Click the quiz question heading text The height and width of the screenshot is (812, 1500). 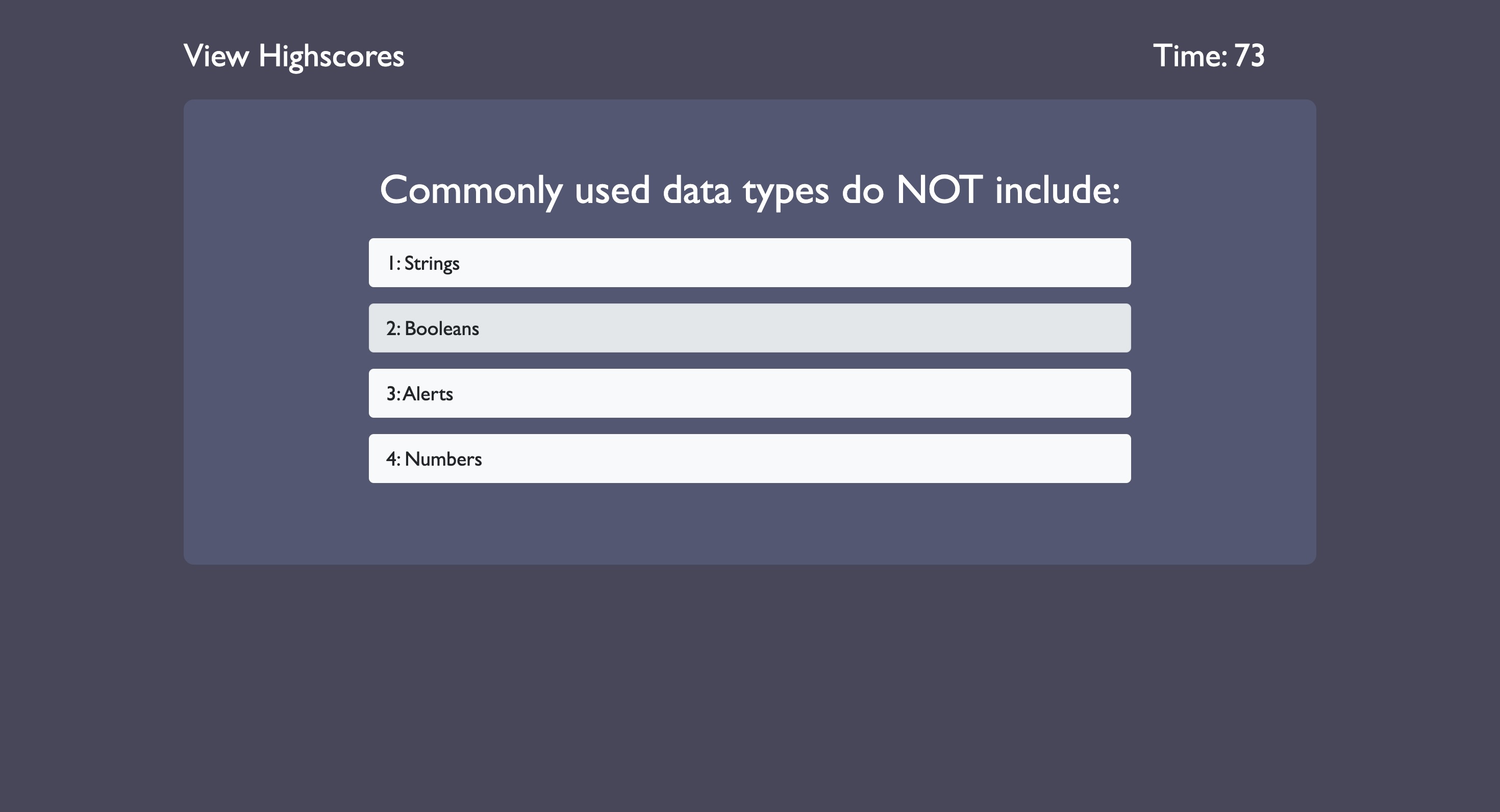(749, 189)
